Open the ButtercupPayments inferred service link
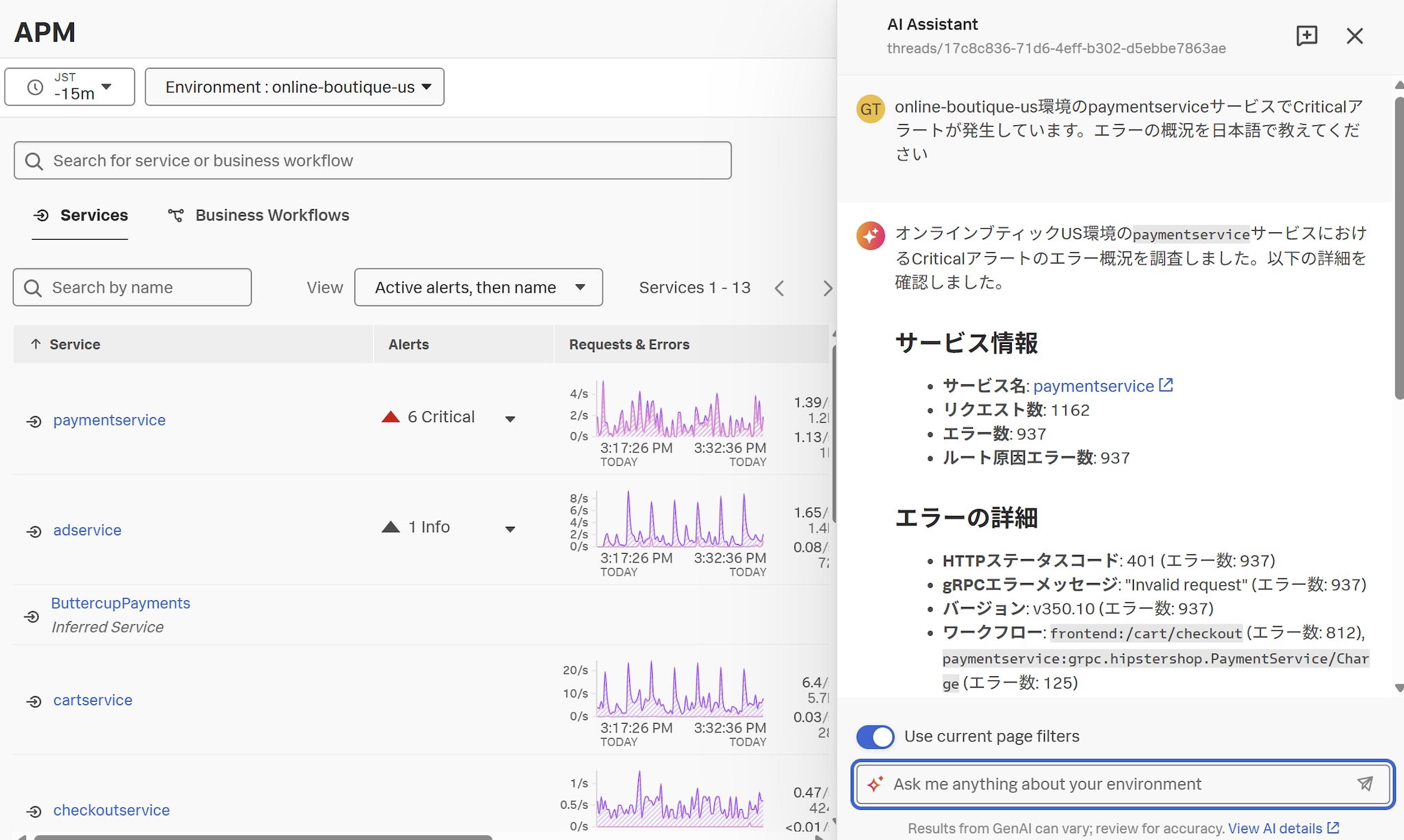This screenshot has height=840, width=1404. click(x=121, y=603)
